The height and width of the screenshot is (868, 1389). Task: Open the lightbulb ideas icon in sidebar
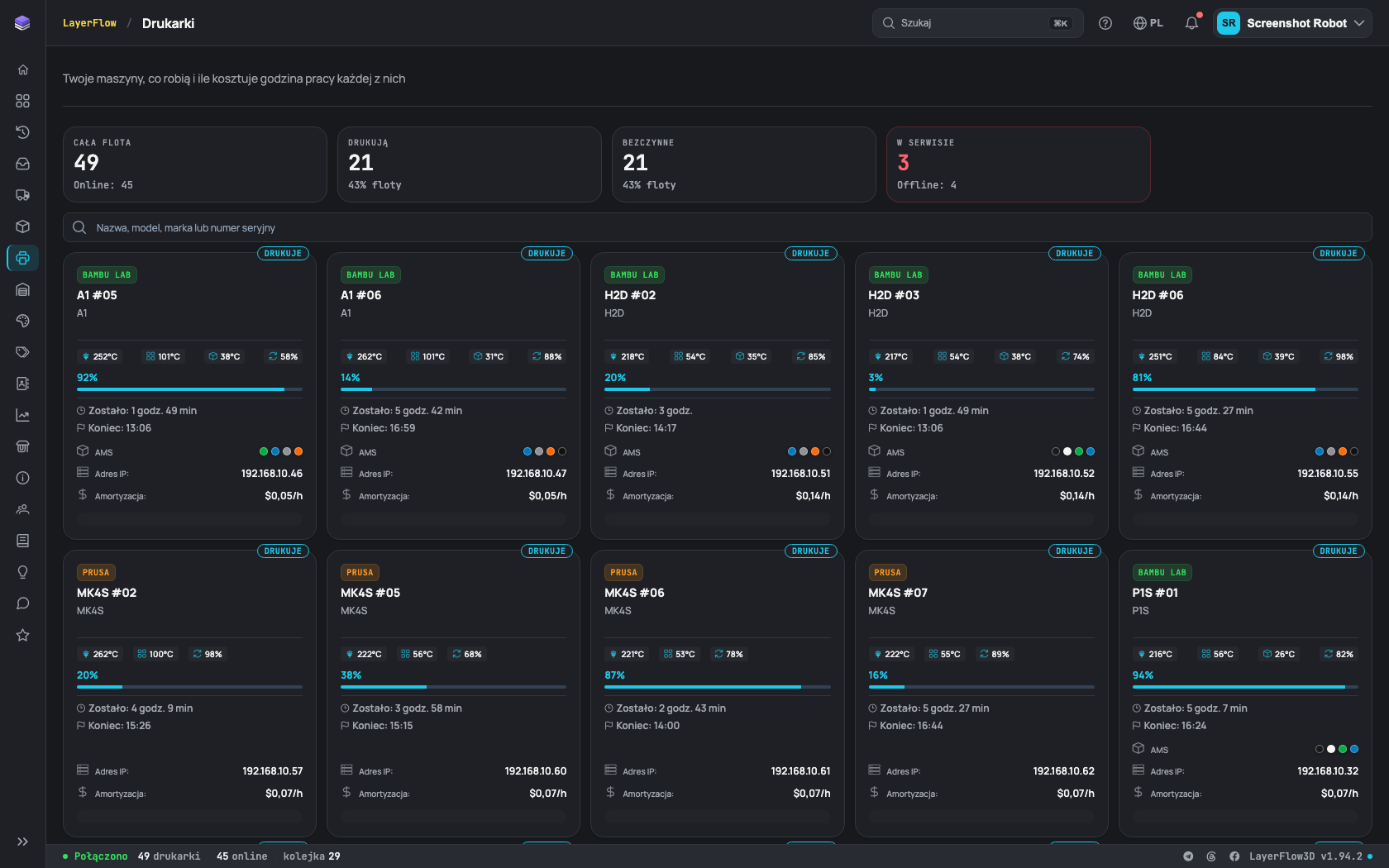[22, 572]
